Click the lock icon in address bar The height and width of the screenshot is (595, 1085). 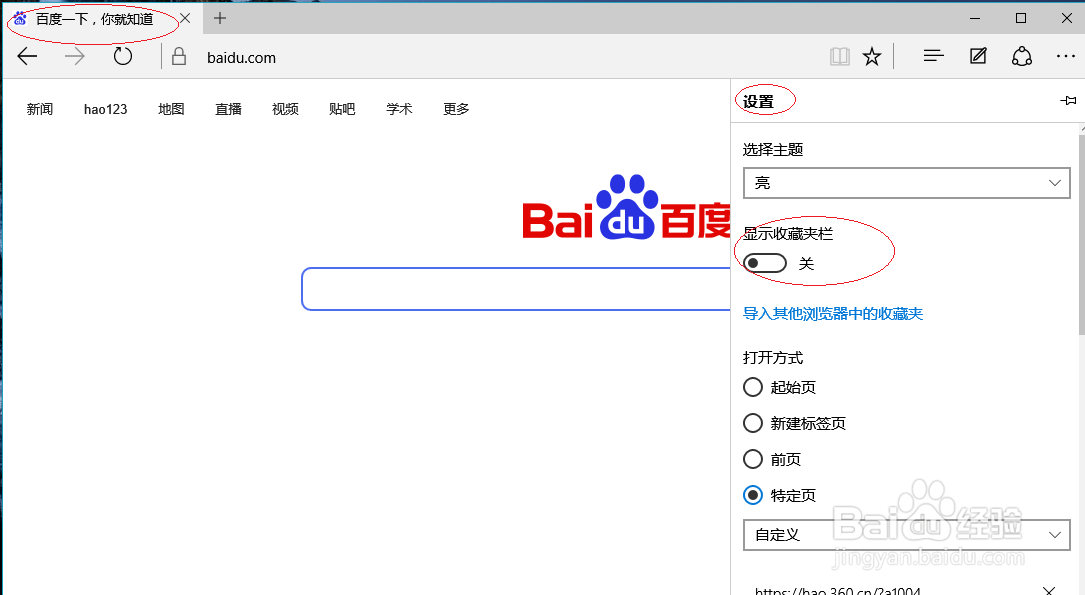pyautogui.click(x=179, y=57)
